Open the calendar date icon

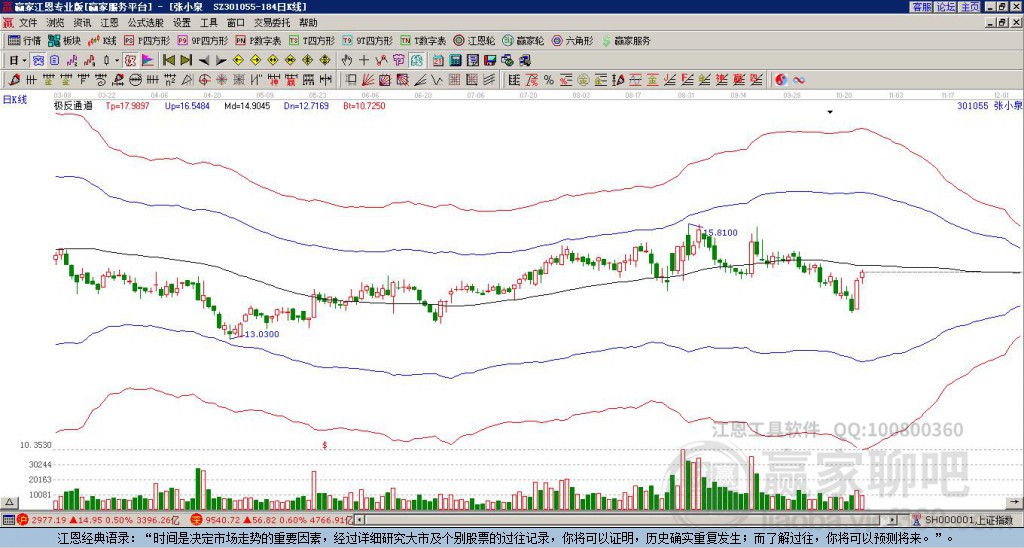(438, 61)
